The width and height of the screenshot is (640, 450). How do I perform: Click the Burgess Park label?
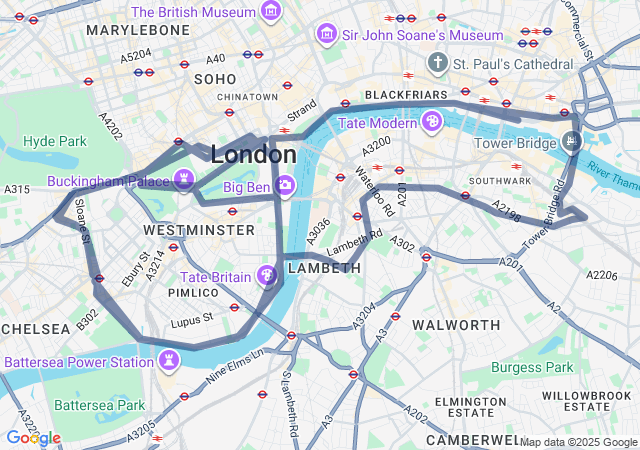tap(532, 368)
